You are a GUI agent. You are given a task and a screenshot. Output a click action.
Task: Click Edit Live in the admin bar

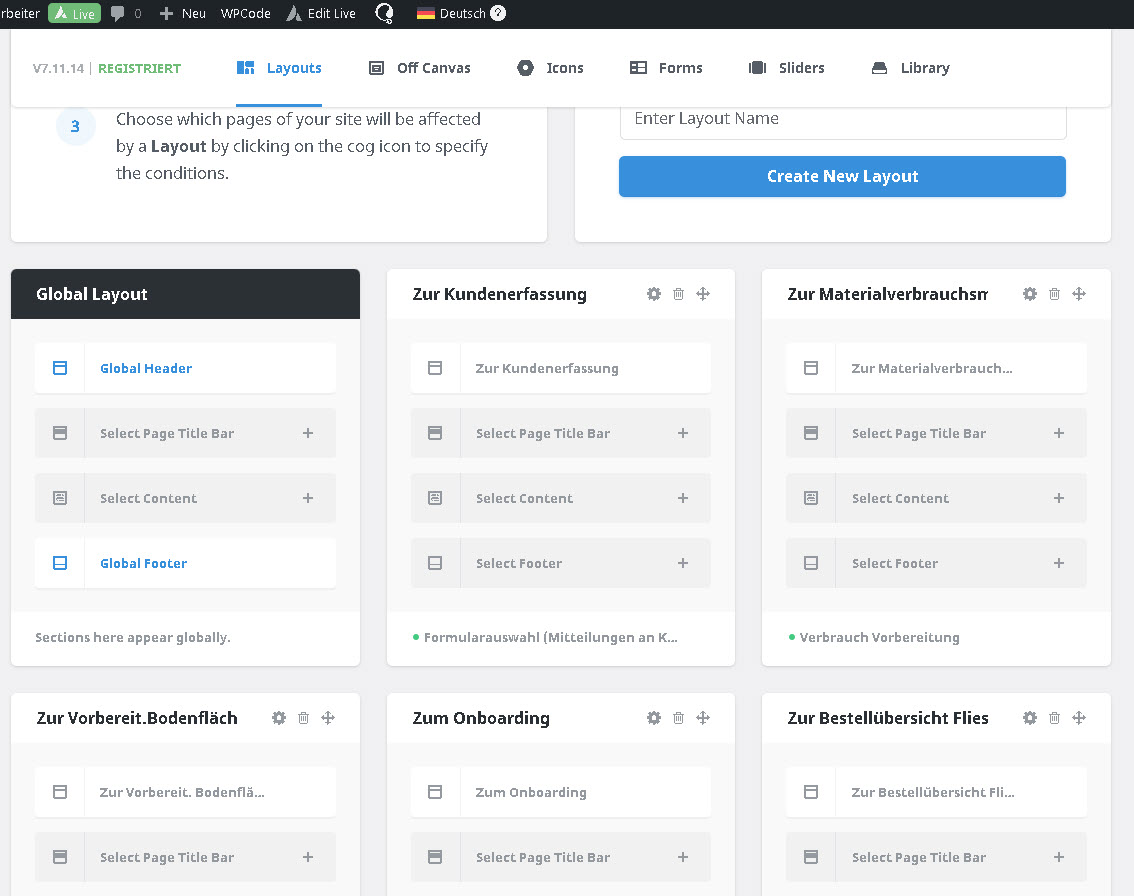tap(321, 13)
